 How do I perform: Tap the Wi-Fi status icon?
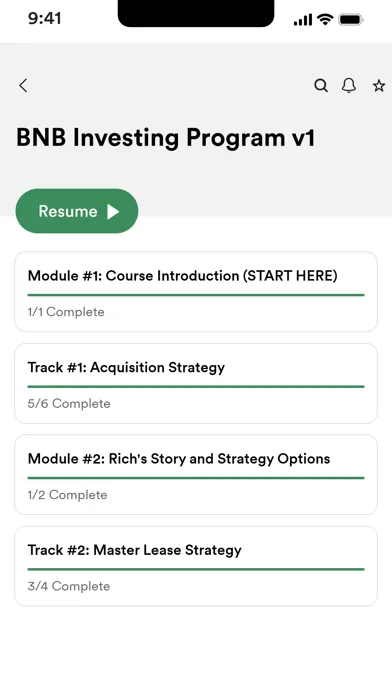(325, 20)
